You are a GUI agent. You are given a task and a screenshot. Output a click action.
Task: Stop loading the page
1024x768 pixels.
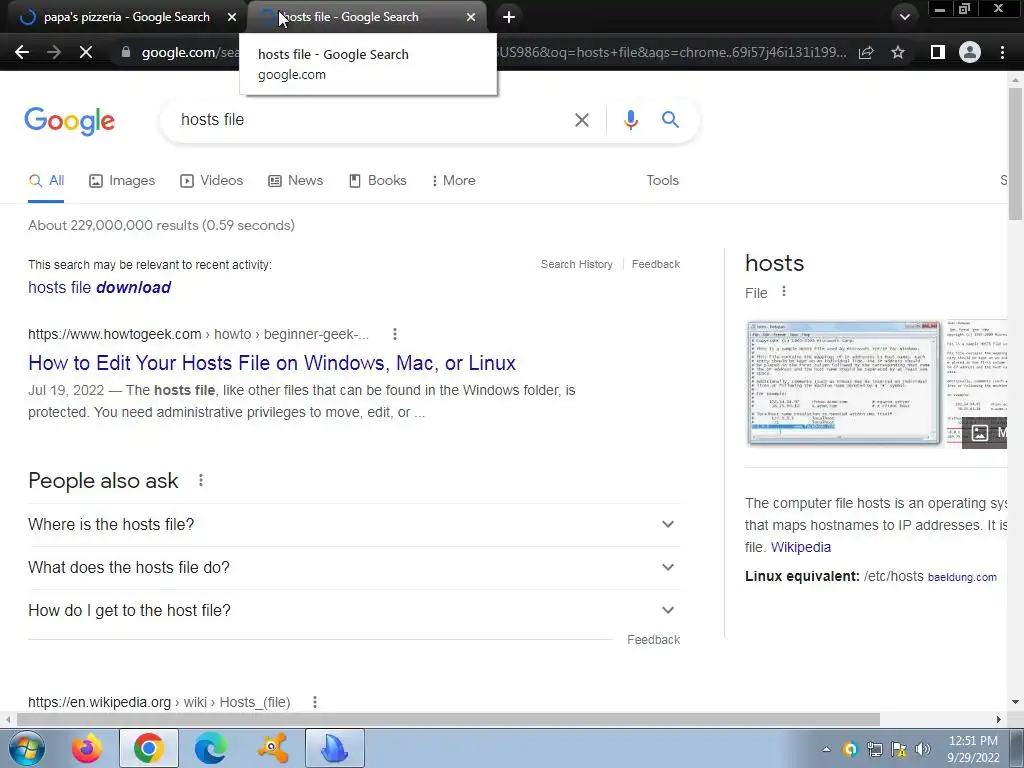[86, 52]
